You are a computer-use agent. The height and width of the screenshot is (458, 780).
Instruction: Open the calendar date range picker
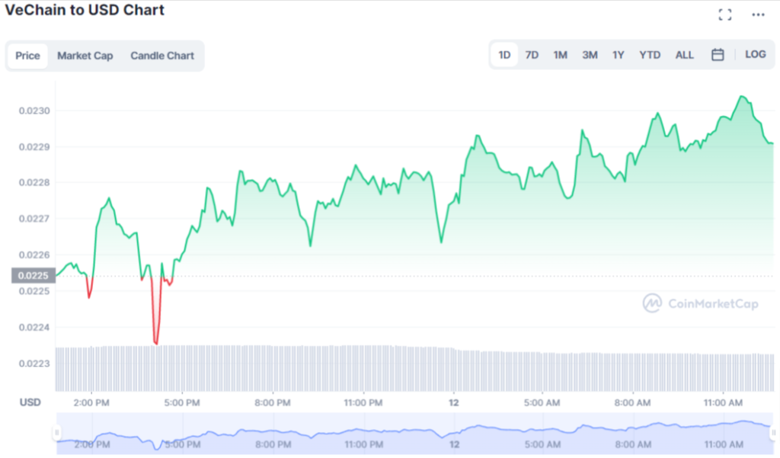click(717, 55)
